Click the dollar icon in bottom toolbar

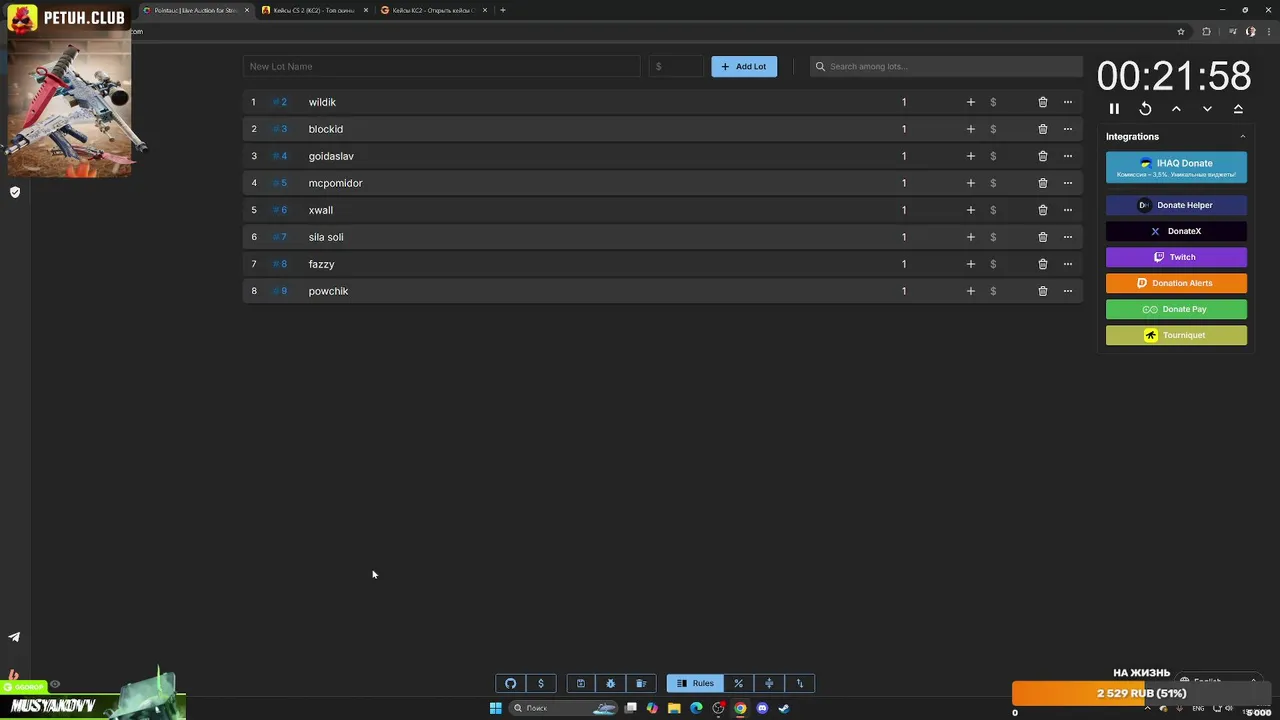pyautogui.click(x=541, y=684)
